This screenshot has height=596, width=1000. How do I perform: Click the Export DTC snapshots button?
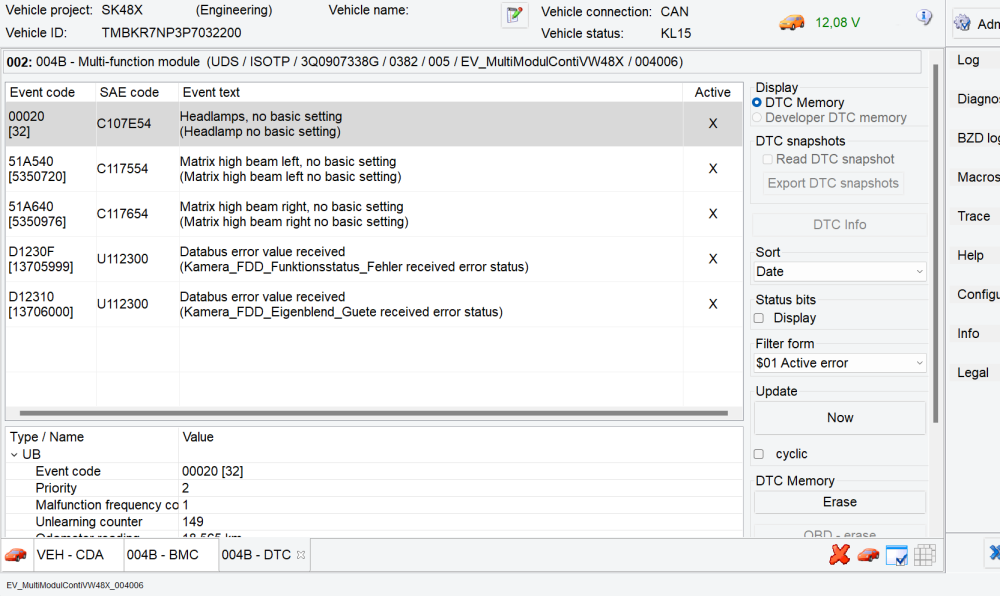(x=833, y=183)
